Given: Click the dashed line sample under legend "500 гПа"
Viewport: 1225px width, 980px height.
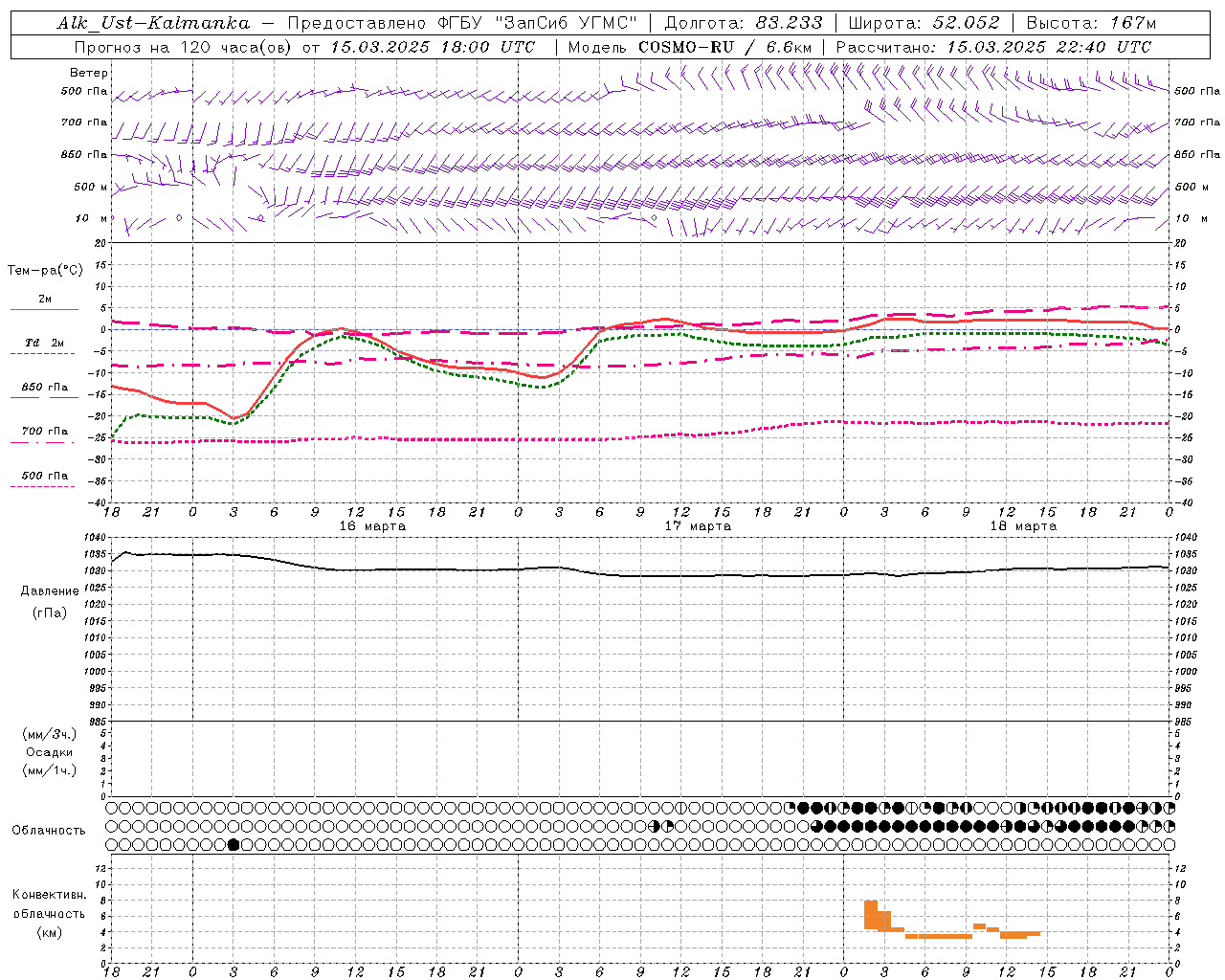Looking at the screenshot, I should (42, 487).
